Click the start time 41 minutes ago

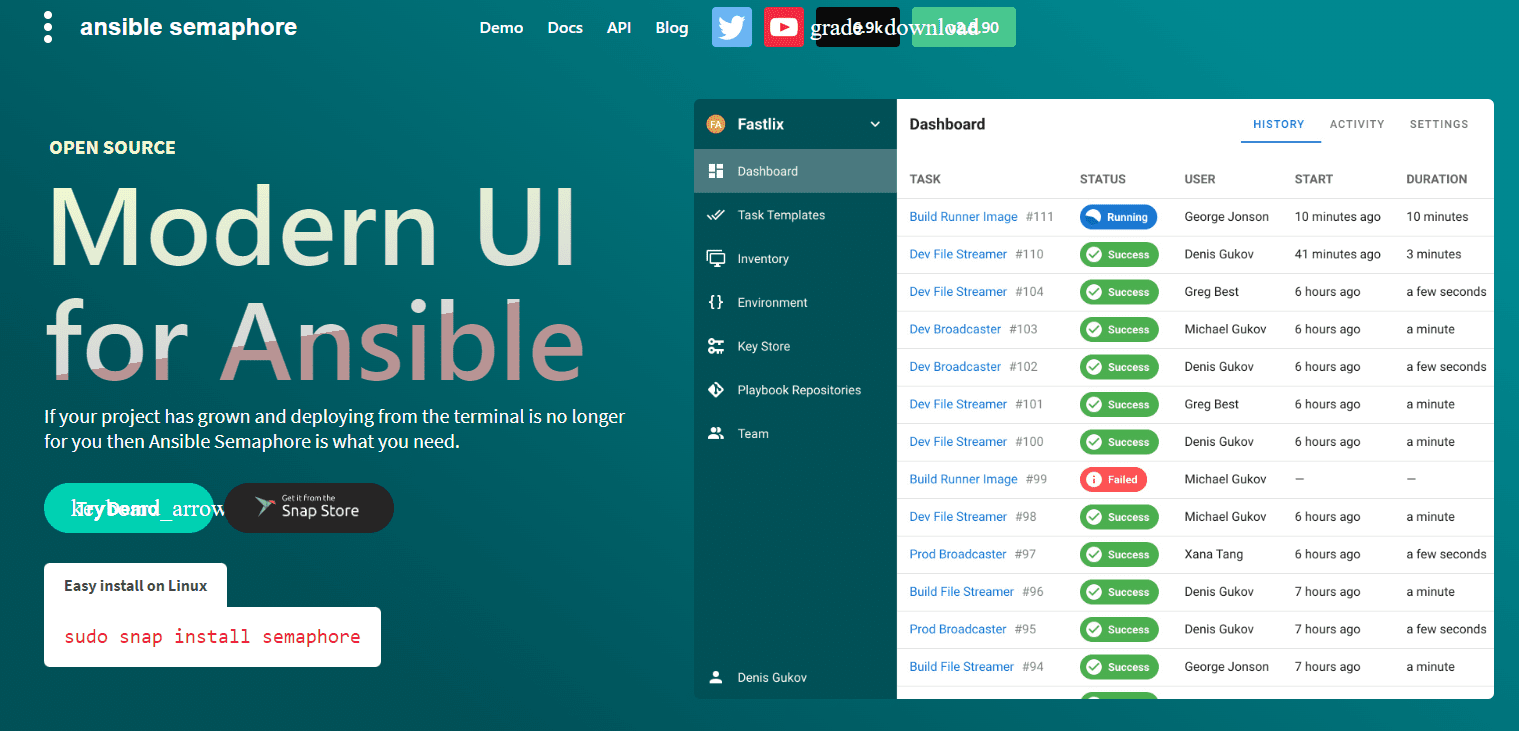click(1338, 254)
